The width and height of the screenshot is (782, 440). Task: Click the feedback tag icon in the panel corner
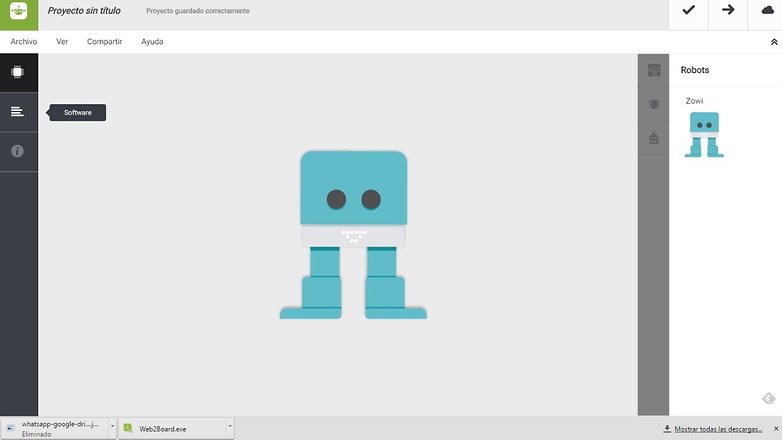pyautogui.click(x=769, y=398)
